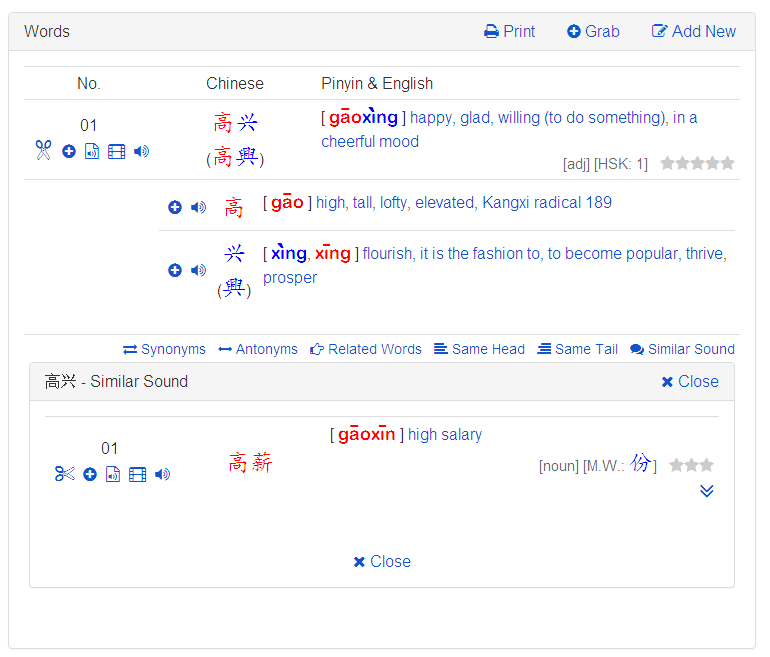Play the speaker audio for 高兴
770x657 pixels.
tap(142, 151)
